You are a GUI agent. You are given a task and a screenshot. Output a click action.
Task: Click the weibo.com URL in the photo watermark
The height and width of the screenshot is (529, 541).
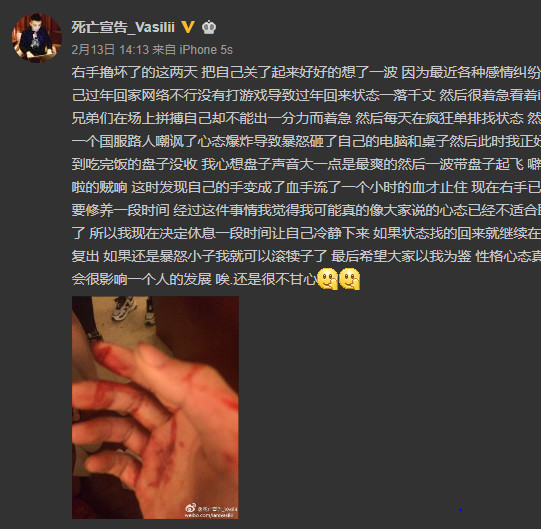[x=211, y=515]
